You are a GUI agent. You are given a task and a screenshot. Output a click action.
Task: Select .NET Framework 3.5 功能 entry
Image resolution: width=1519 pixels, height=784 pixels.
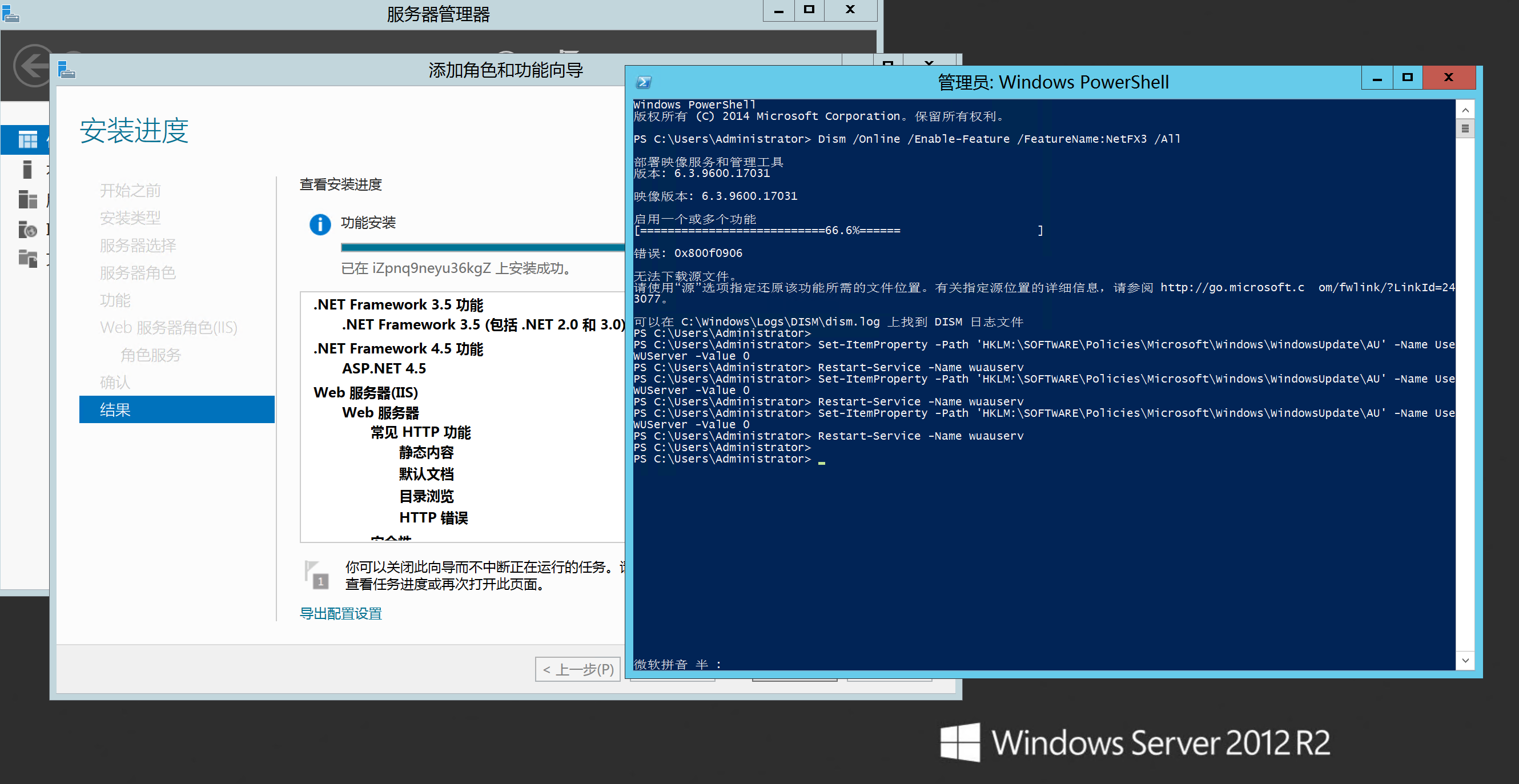coord(398,305)
